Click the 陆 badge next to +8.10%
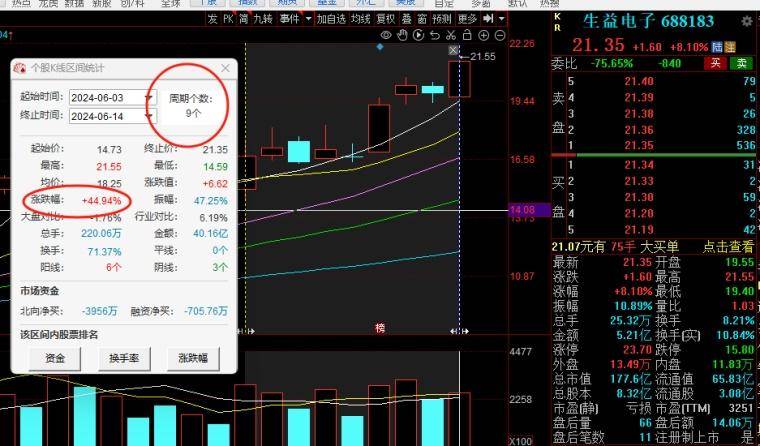This screenshot has width=760, height=446. click(x=717, y=47)
